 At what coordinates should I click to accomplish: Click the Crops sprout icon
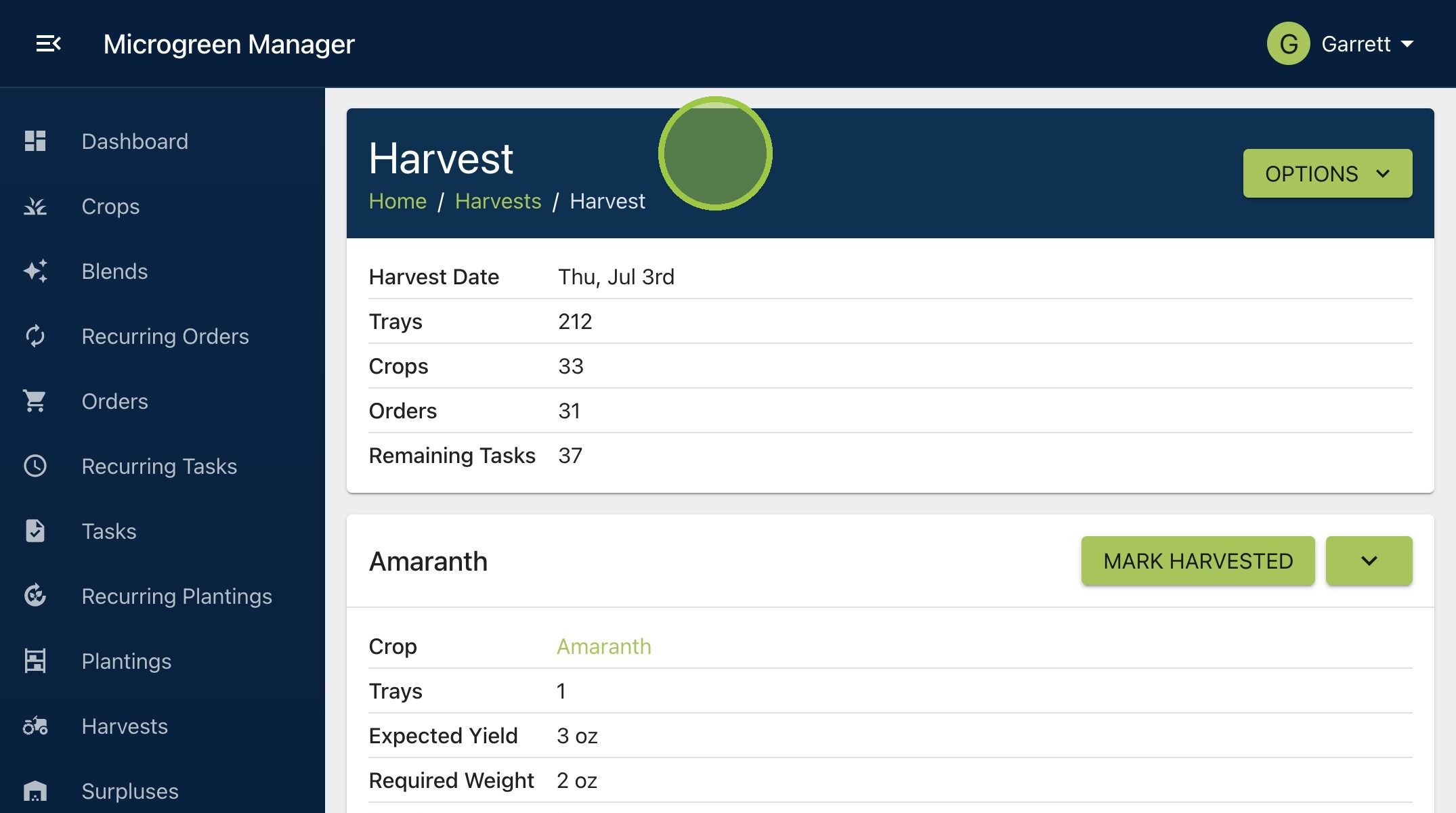(35, 206)
